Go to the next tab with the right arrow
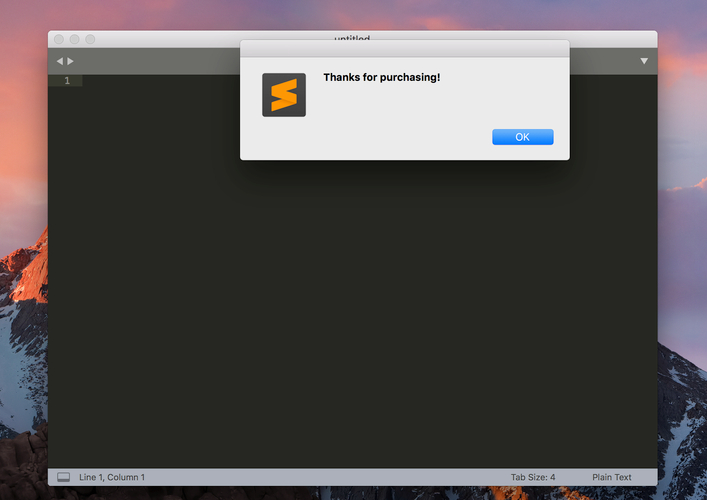Image resolution: width=707 pixels, height=500 pixels. (x=70, y=61)
